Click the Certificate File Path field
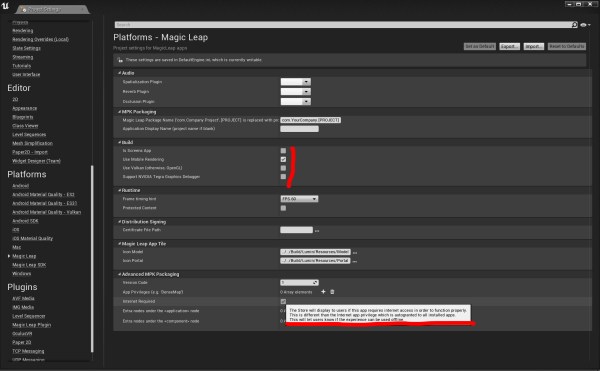The image size is (600, 371). 297,230
